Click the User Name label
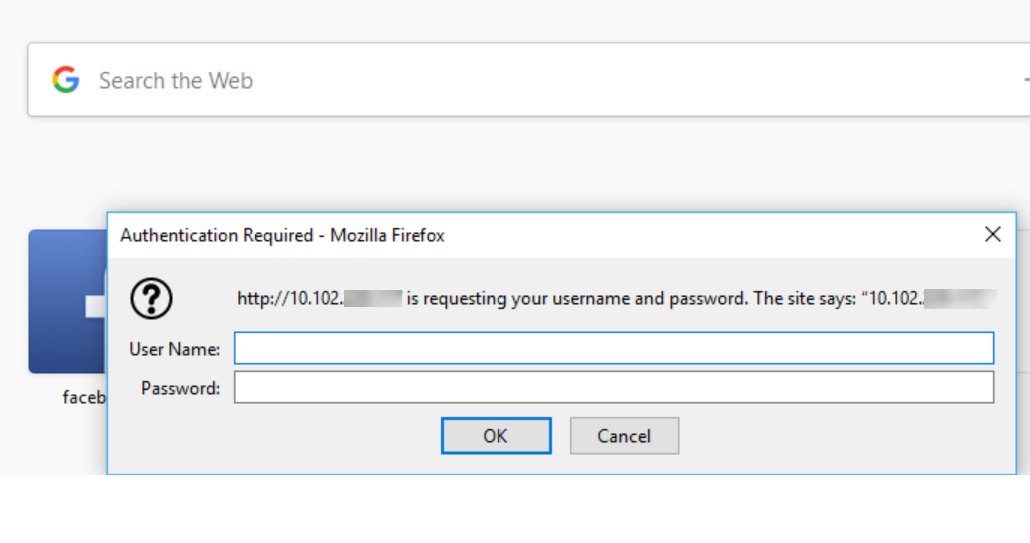Image resolution: width=1030 pixels, height=543 pixels. tap(175, 349)
